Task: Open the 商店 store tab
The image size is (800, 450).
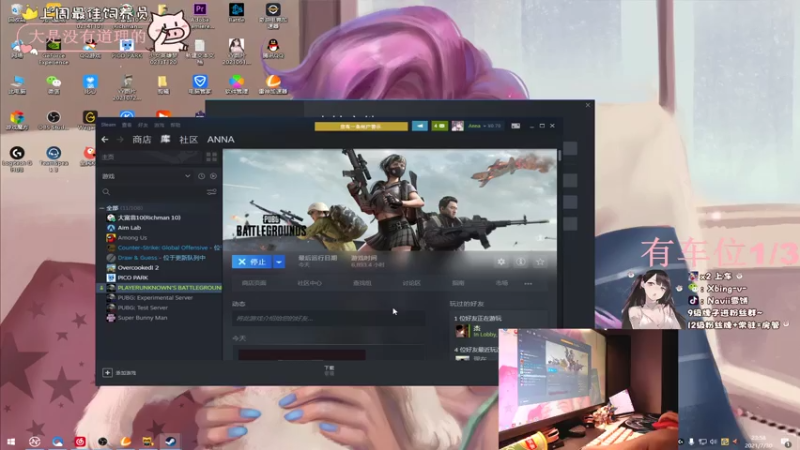Action: click(x=142, y=139)
